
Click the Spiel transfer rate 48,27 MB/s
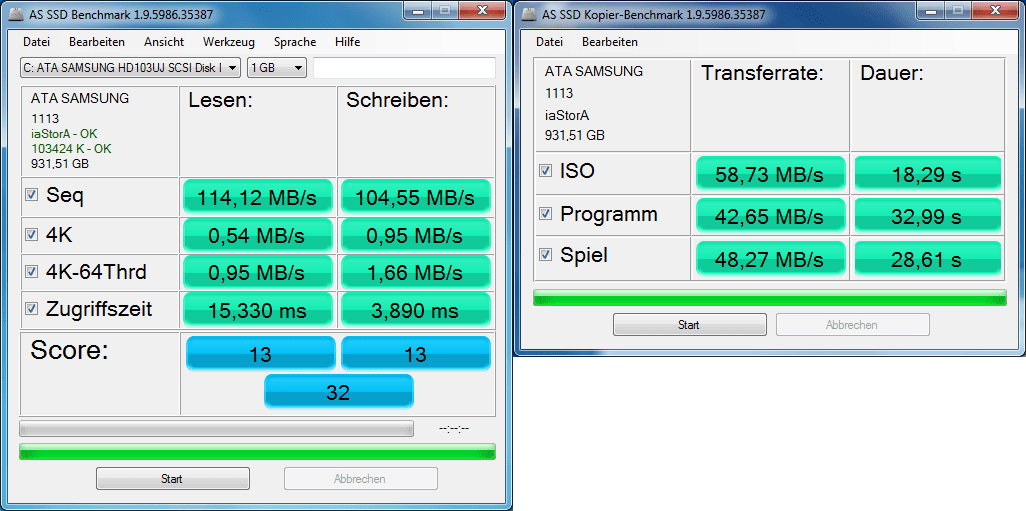coord(771,258)
